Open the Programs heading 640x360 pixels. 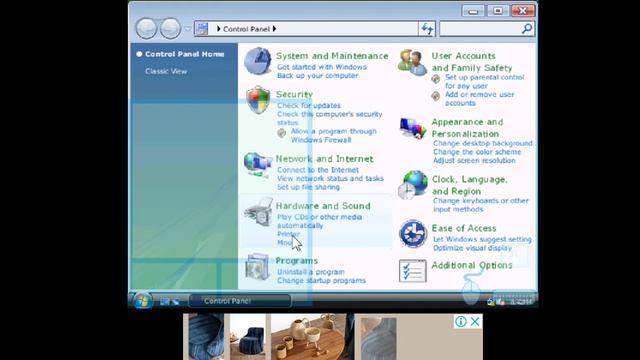(x=296, y=260)
